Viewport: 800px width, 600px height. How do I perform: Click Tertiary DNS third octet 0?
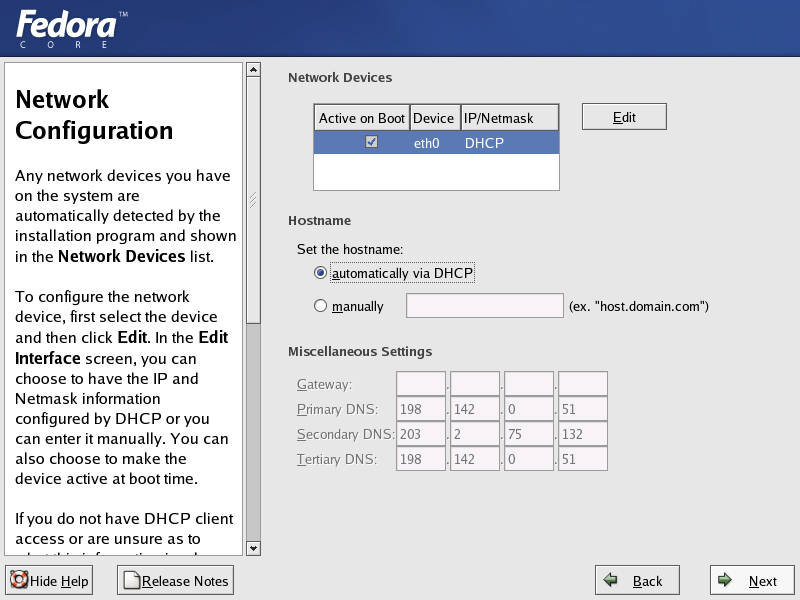[x=529, y=459]
